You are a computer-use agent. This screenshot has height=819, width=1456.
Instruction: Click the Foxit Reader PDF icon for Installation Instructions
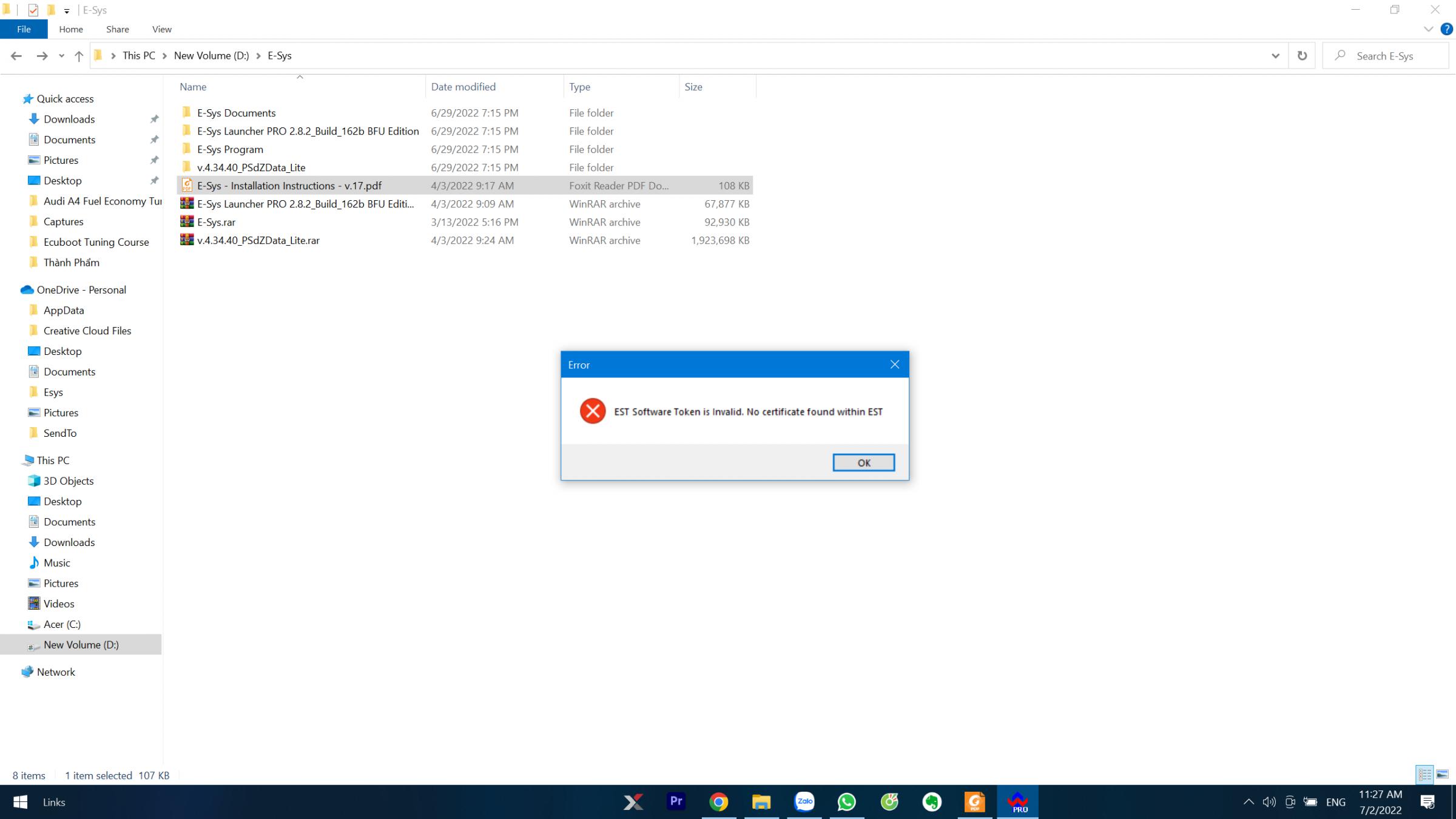[186, 185]
